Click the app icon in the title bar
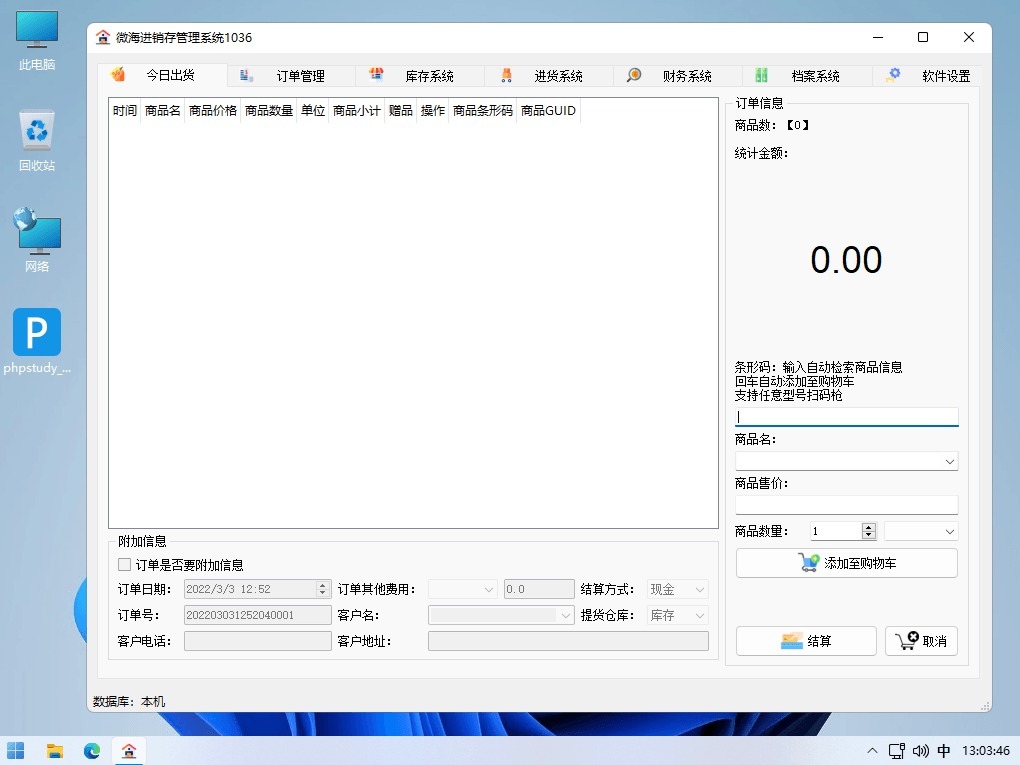This screenshot has height=765, width=1020. 103,37
